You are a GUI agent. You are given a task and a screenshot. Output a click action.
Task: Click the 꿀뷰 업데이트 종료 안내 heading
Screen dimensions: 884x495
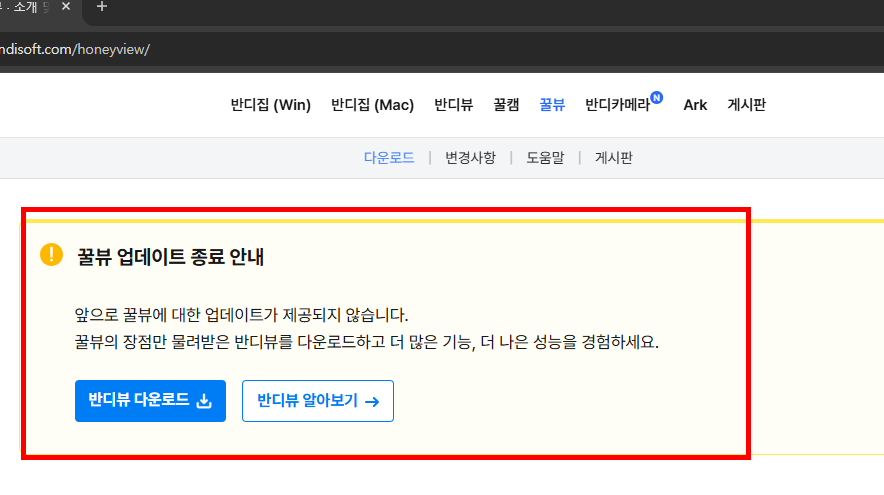[170, 257]
